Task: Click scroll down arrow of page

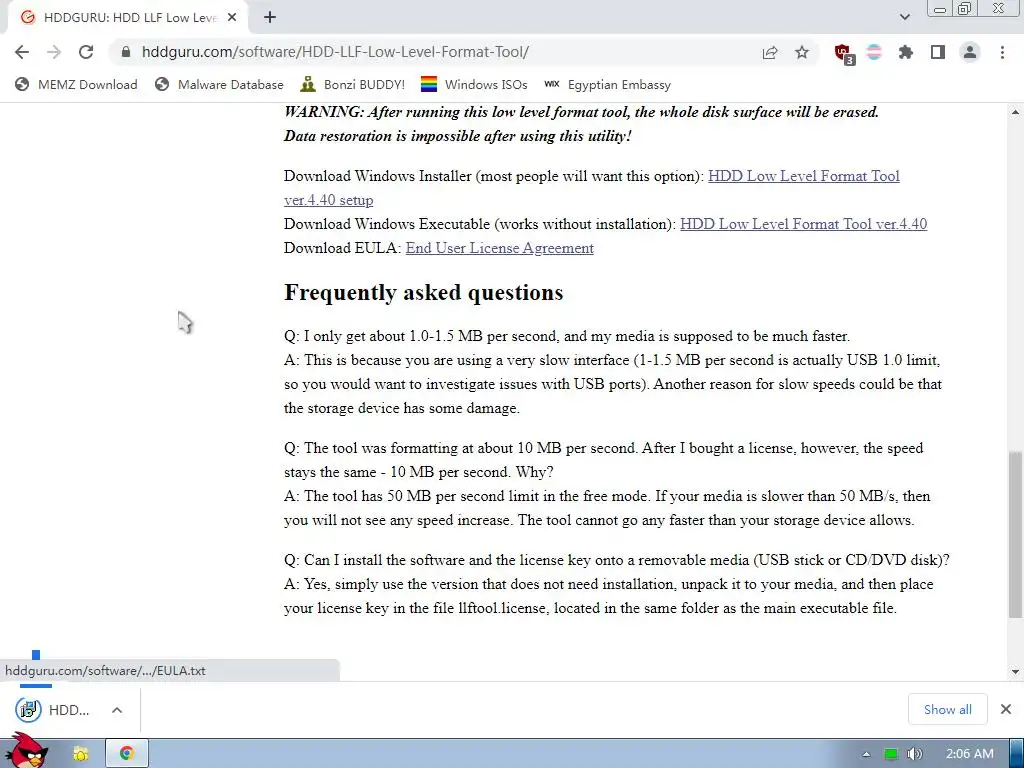Action: pyautogui.click(x=1015, y=671)
